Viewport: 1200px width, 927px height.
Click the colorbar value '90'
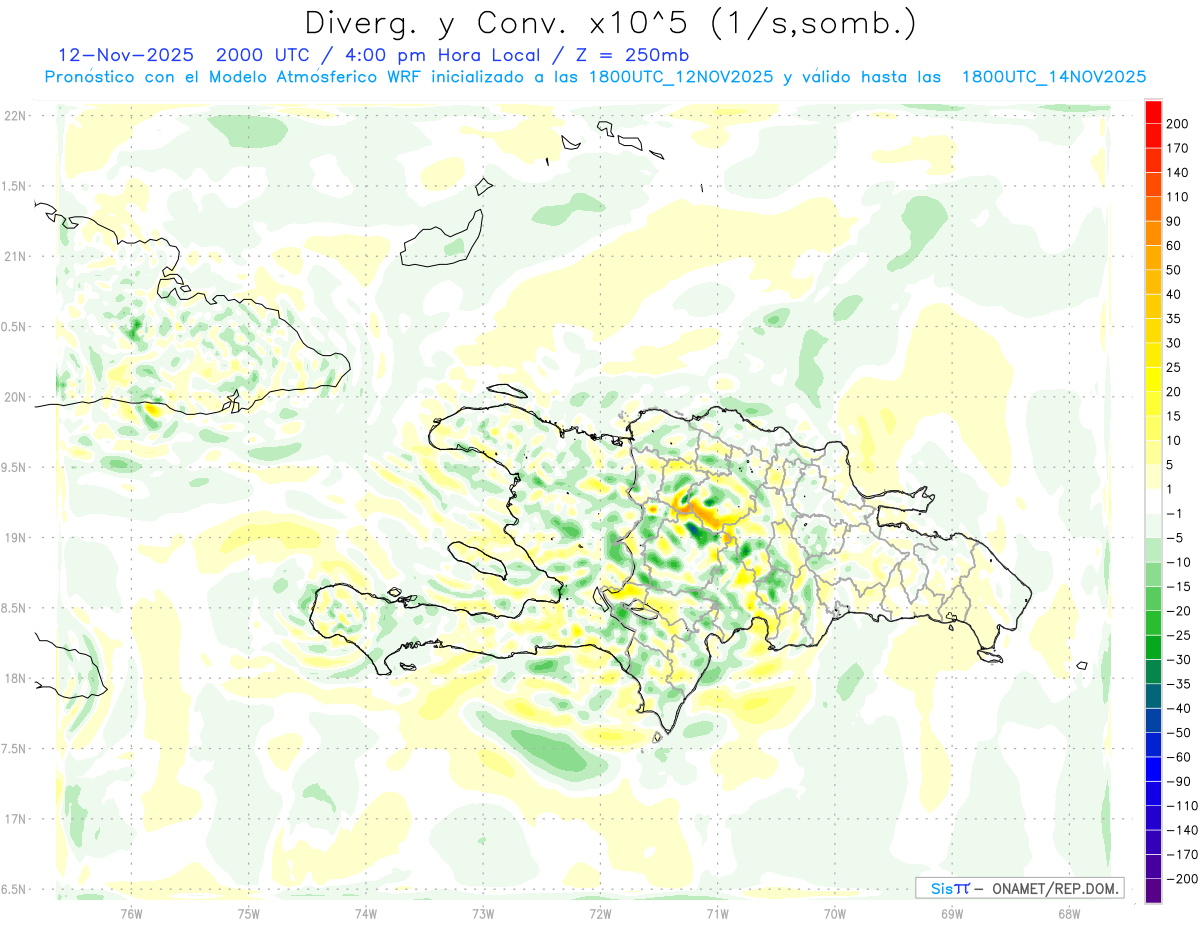(1174, 221)
